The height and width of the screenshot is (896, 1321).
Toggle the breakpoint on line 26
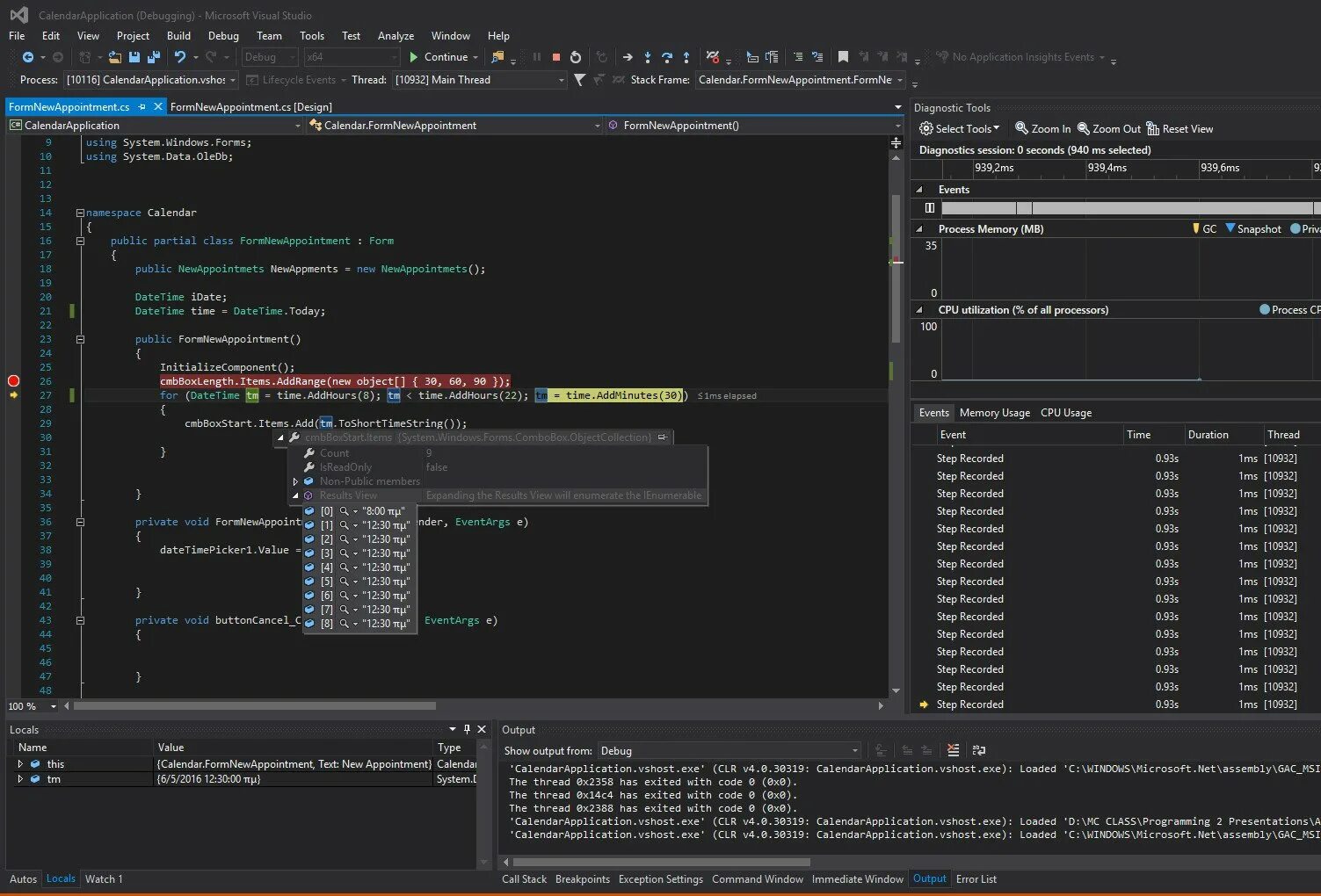pyautogui.click(x=13, y=381)
